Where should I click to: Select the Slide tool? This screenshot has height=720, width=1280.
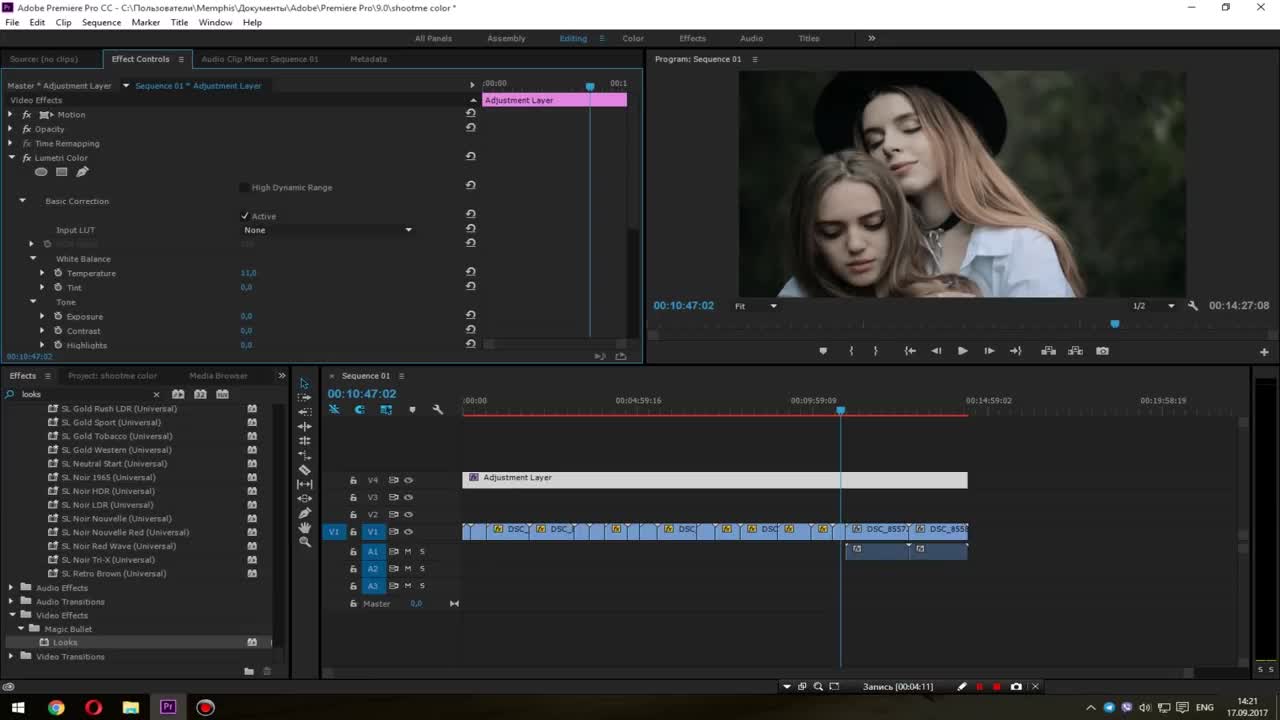click(304, 498)
